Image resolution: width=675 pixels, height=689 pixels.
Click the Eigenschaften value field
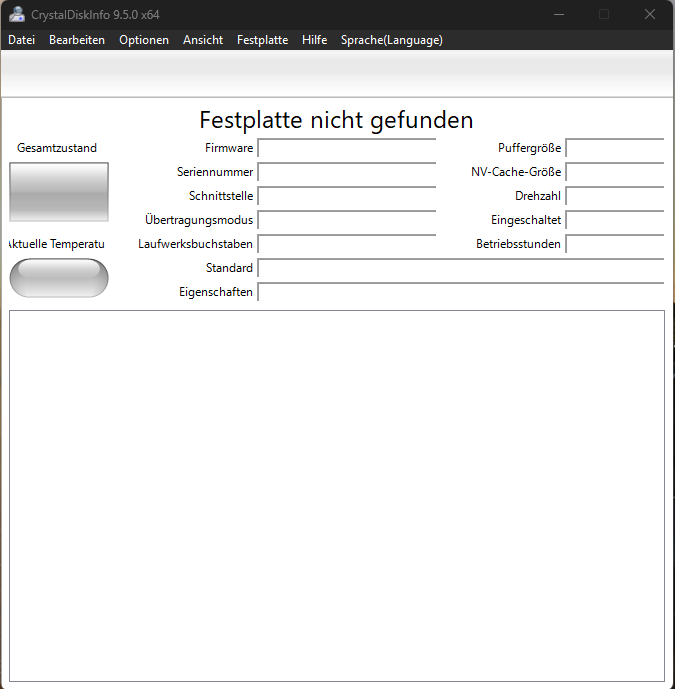pos(461,292)
